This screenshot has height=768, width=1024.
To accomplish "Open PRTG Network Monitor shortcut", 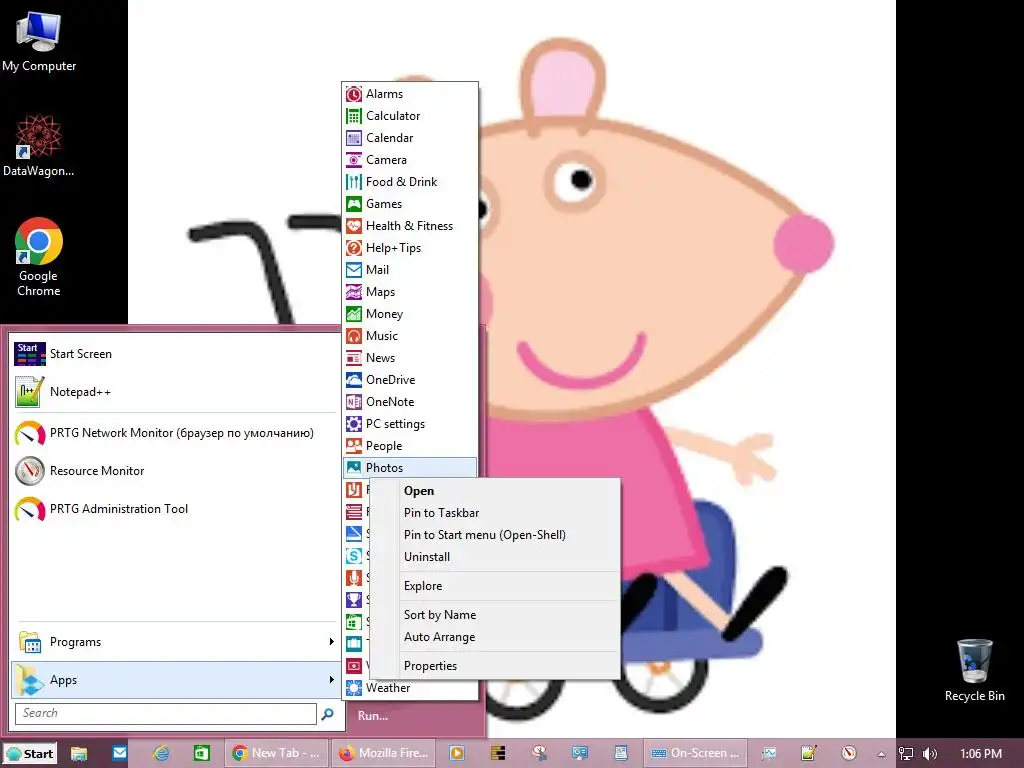I will (x=174, y=433).
